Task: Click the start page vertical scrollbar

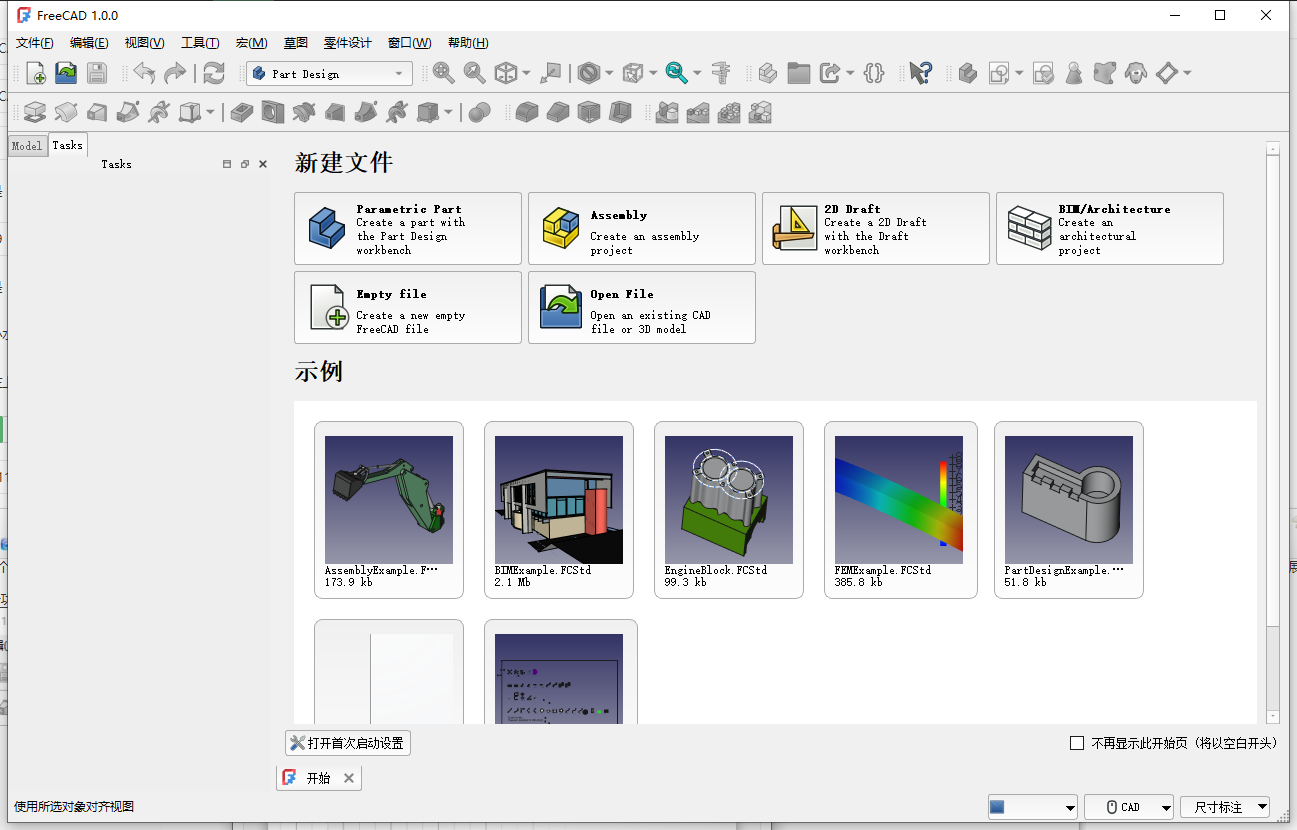Action: pyautogui.click(x=1272, y=433)
